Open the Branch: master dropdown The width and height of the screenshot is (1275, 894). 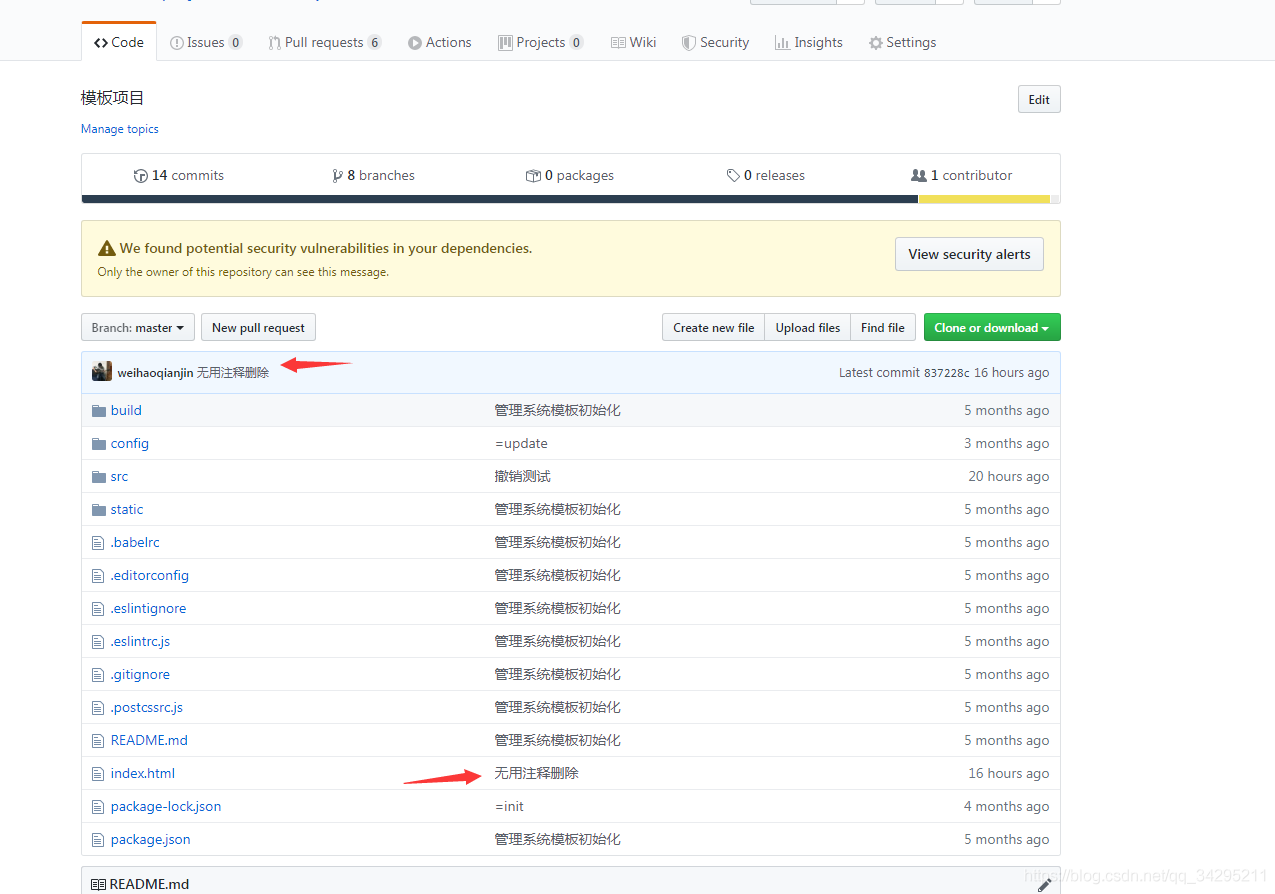click(138, 328)
